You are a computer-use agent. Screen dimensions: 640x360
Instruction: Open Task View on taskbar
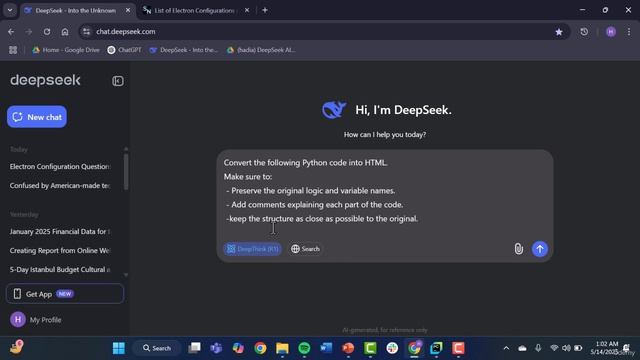[x=194, y=348]
